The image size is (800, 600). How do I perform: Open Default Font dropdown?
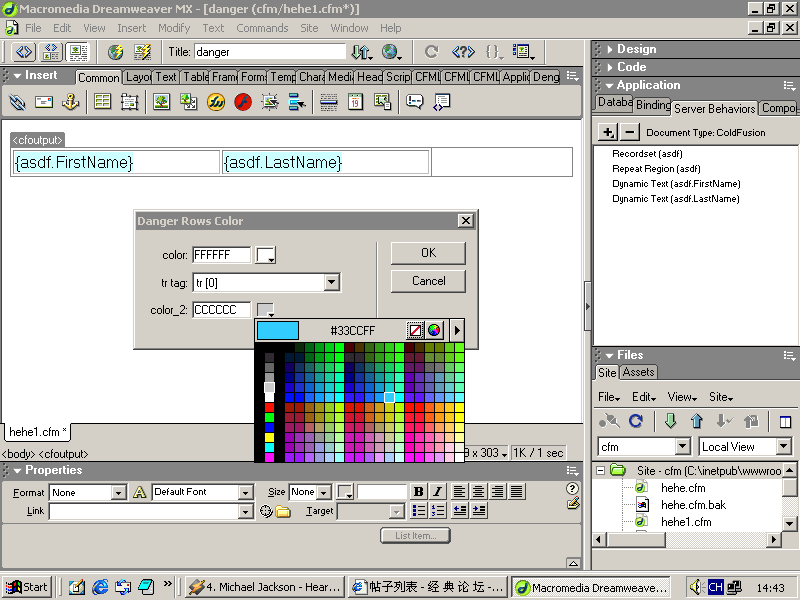(245, 492)
